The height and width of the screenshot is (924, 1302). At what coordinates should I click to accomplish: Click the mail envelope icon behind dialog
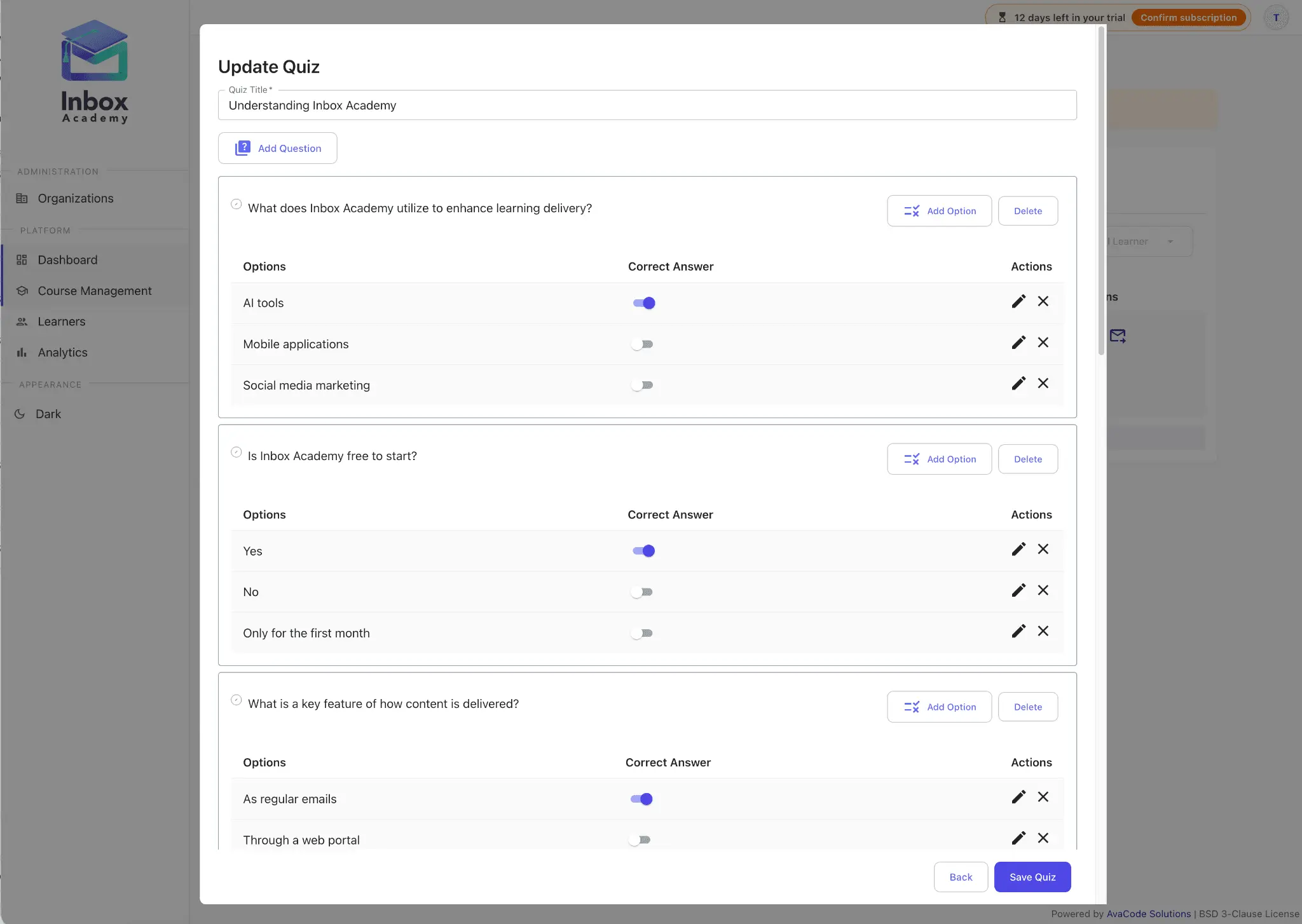[1118, 336]
